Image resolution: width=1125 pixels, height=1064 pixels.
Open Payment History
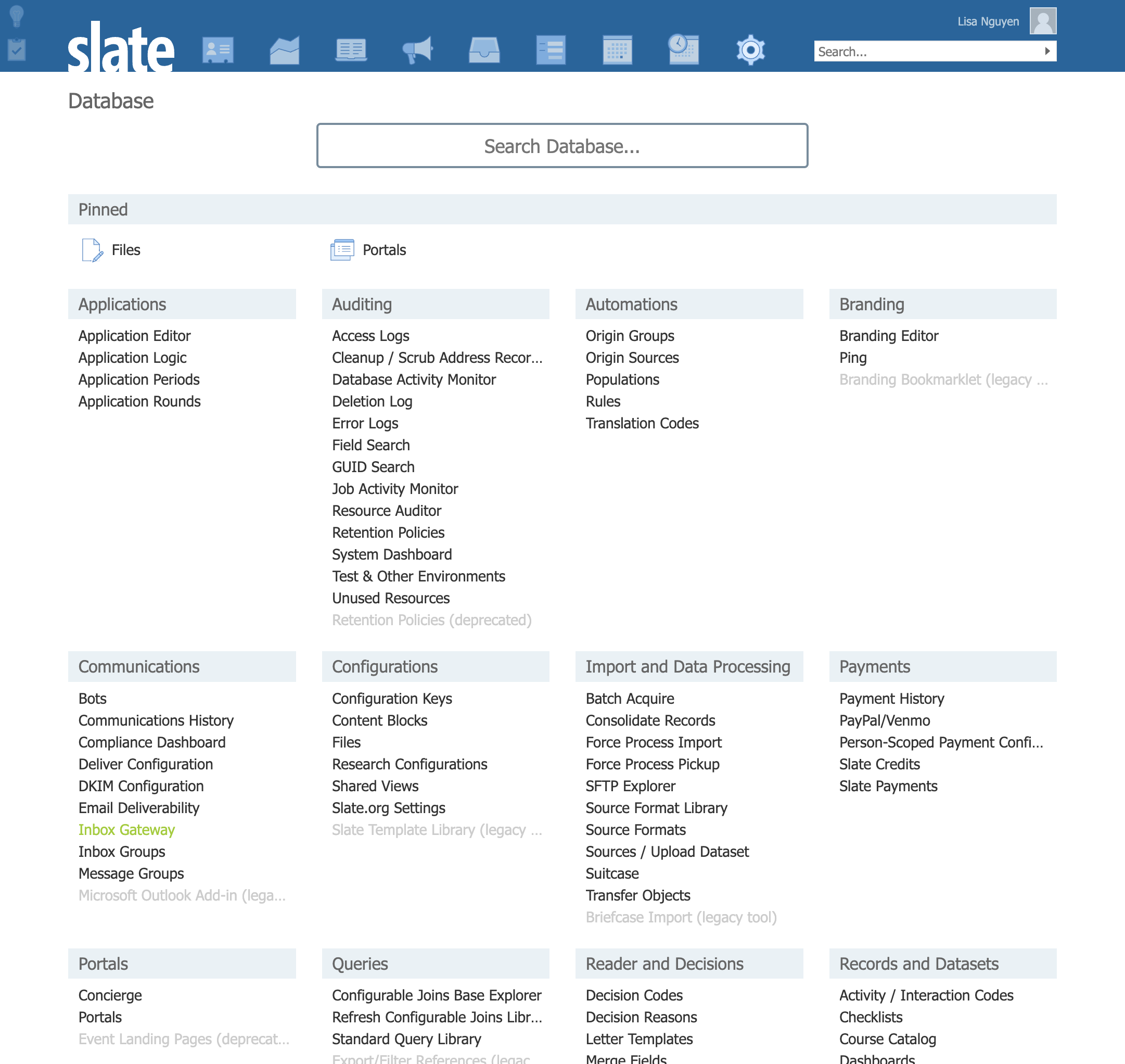891,699
